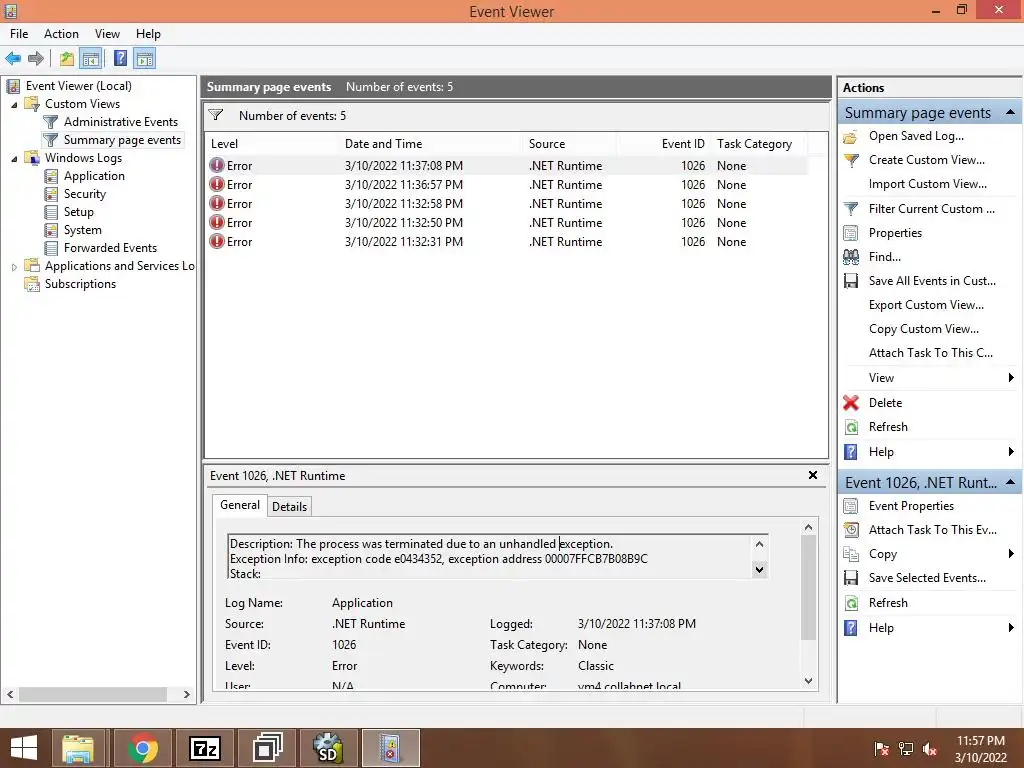Screen dimensions: 1024x768
Task: Open the Action menu
Action: coord(61,34)
